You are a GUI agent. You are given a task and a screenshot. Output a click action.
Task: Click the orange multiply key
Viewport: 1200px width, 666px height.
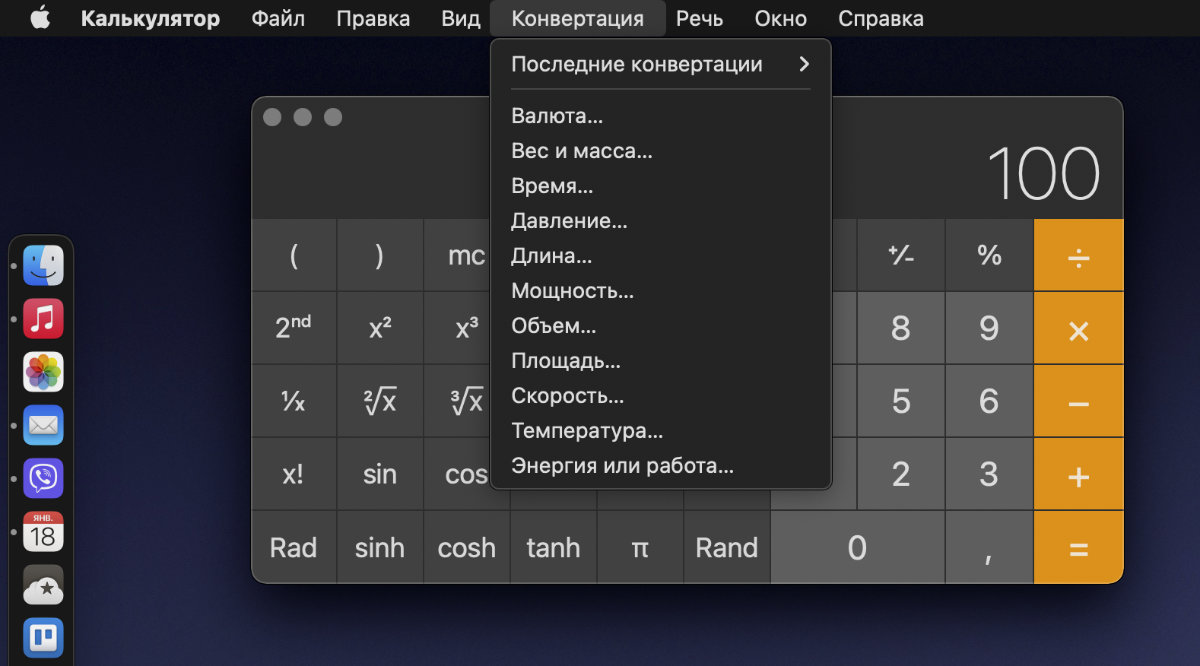(x=1078, y=329)
